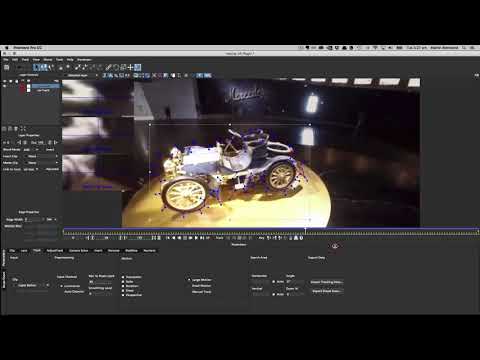
Task: Click Export Tracking Data button
Action: (327, 282)
